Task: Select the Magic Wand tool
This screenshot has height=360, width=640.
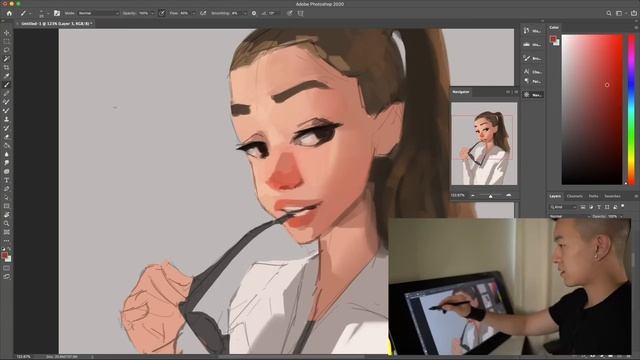Action: [7, 59]
